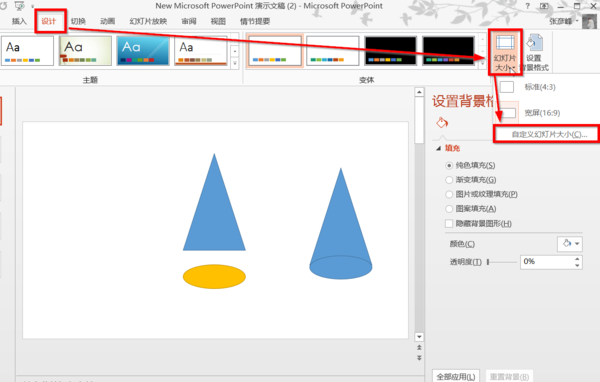The height and width of the screenshot is (382, 600).
Task: Open the 颜色(C) fill color dropdown
Action: 570,243
